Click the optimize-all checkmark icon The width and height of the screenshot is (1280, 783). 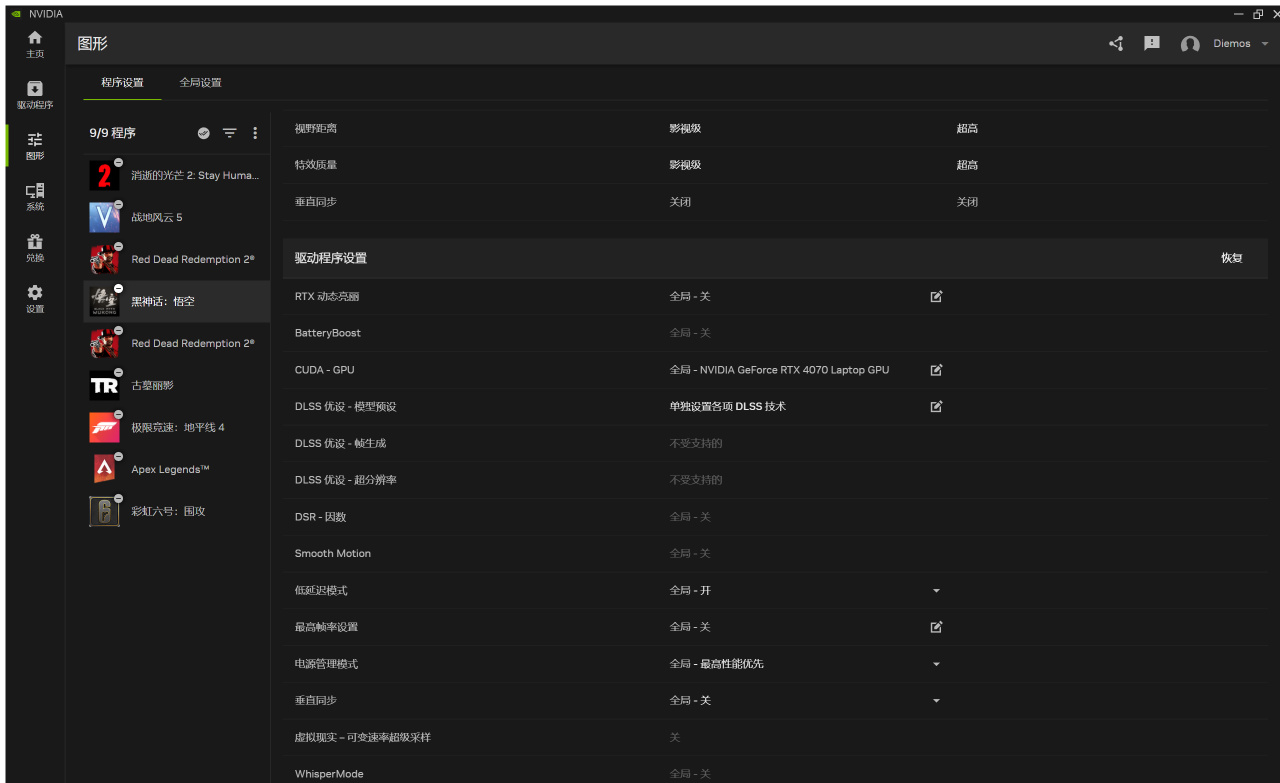(204, 133)
